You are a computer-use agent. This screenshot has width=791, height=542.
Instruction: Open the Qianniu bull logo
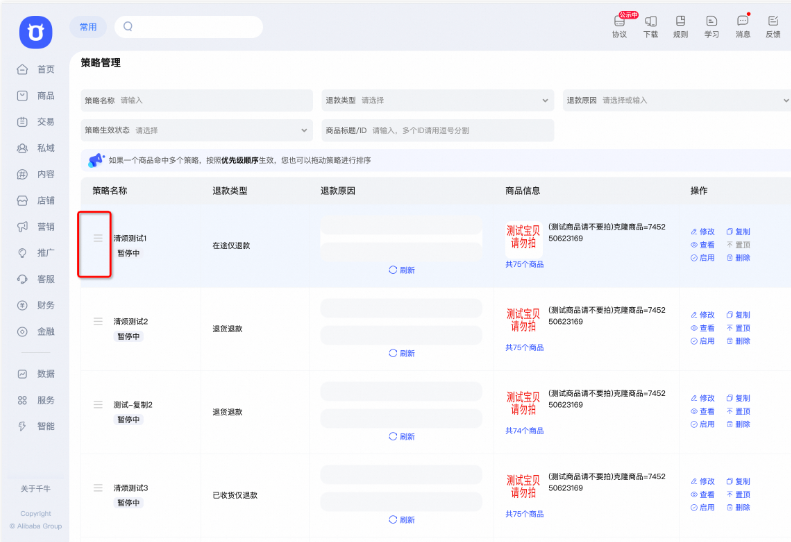tap(35, 32)
